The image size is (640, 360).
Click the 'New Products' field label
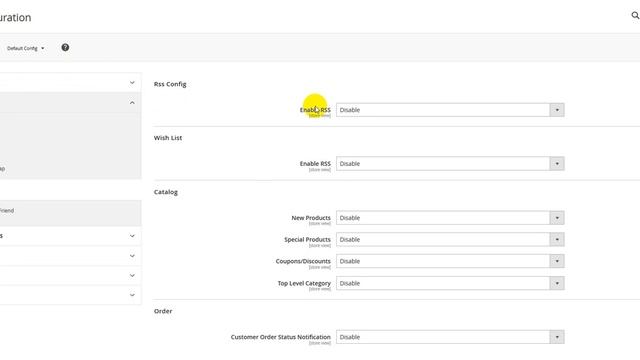click(311, 218)
